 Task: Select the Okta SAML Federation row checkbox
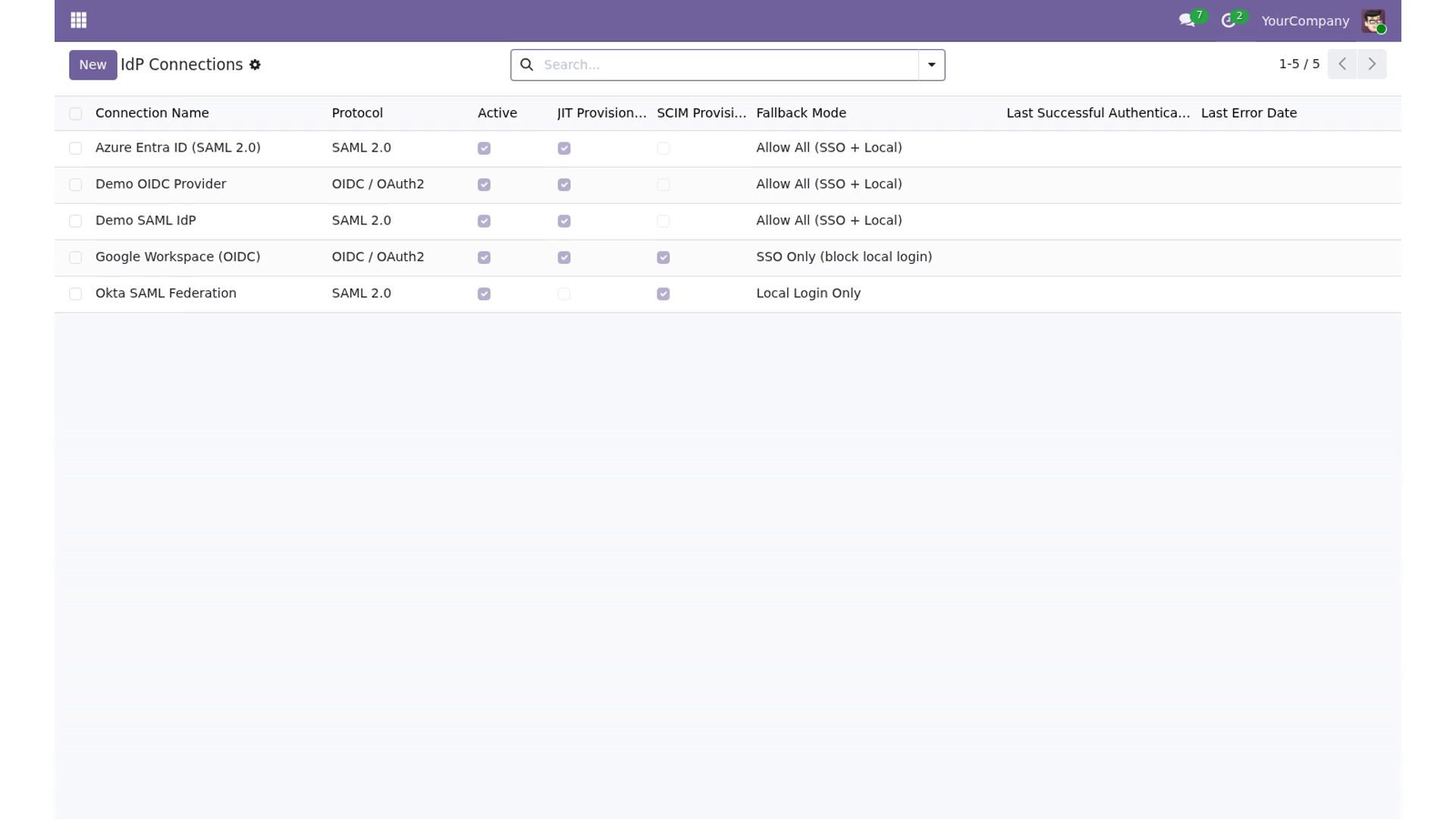[75, 294]
